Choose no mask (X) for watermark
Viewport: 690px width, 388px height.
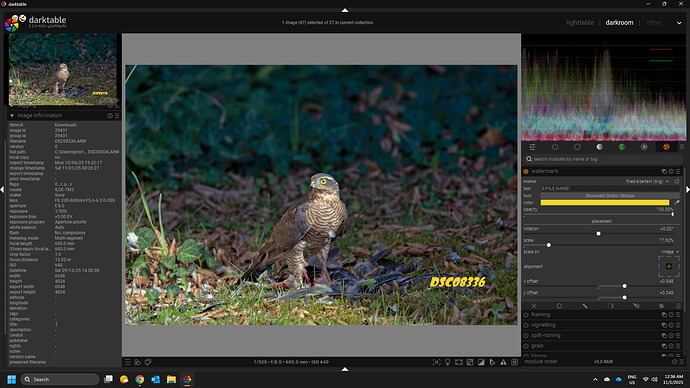tap(534, 306)
